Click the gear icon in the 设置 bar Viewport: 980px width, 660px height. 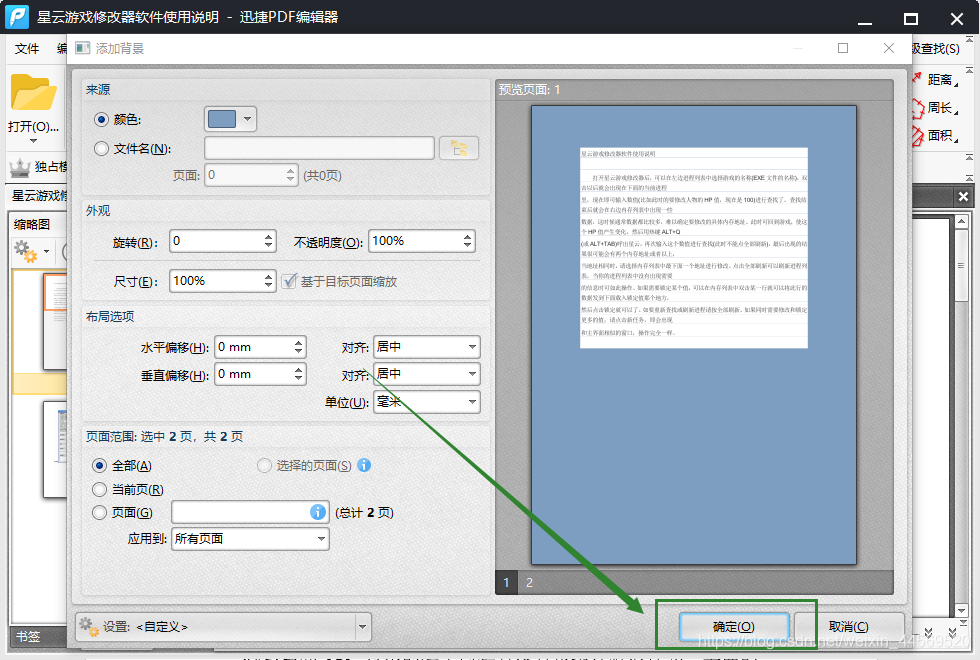89,626
